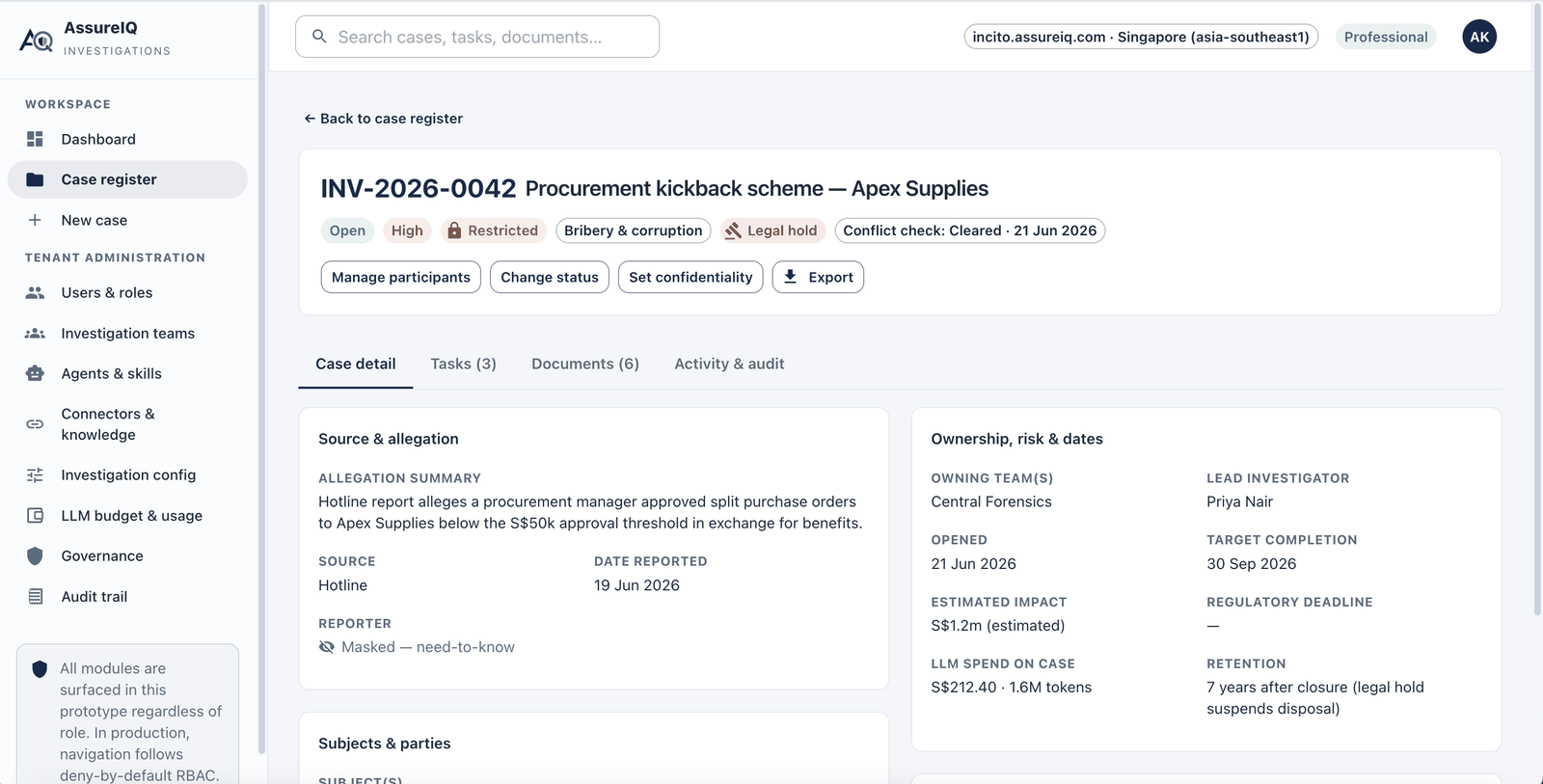Open the AK user avatar menu
Screen dimensions: 1543x784
click(1479, 37)
